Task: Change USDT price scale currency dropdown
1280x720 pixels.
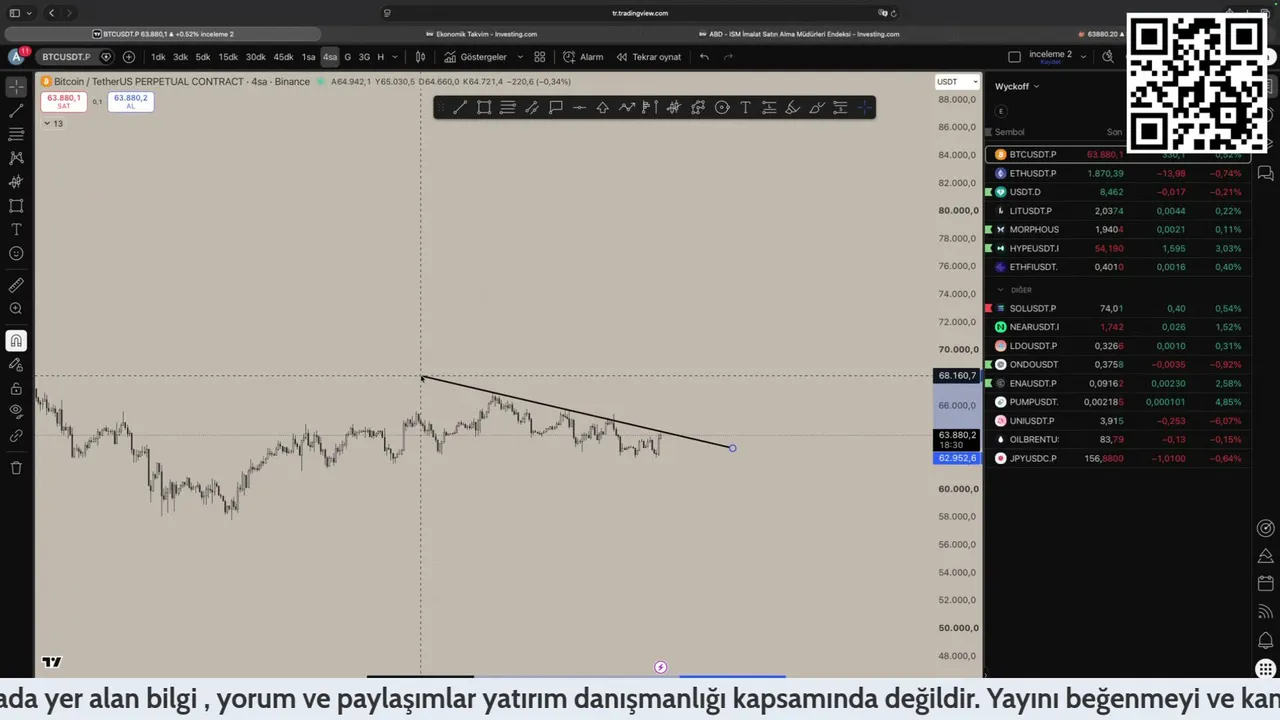Action: [957, 82]
